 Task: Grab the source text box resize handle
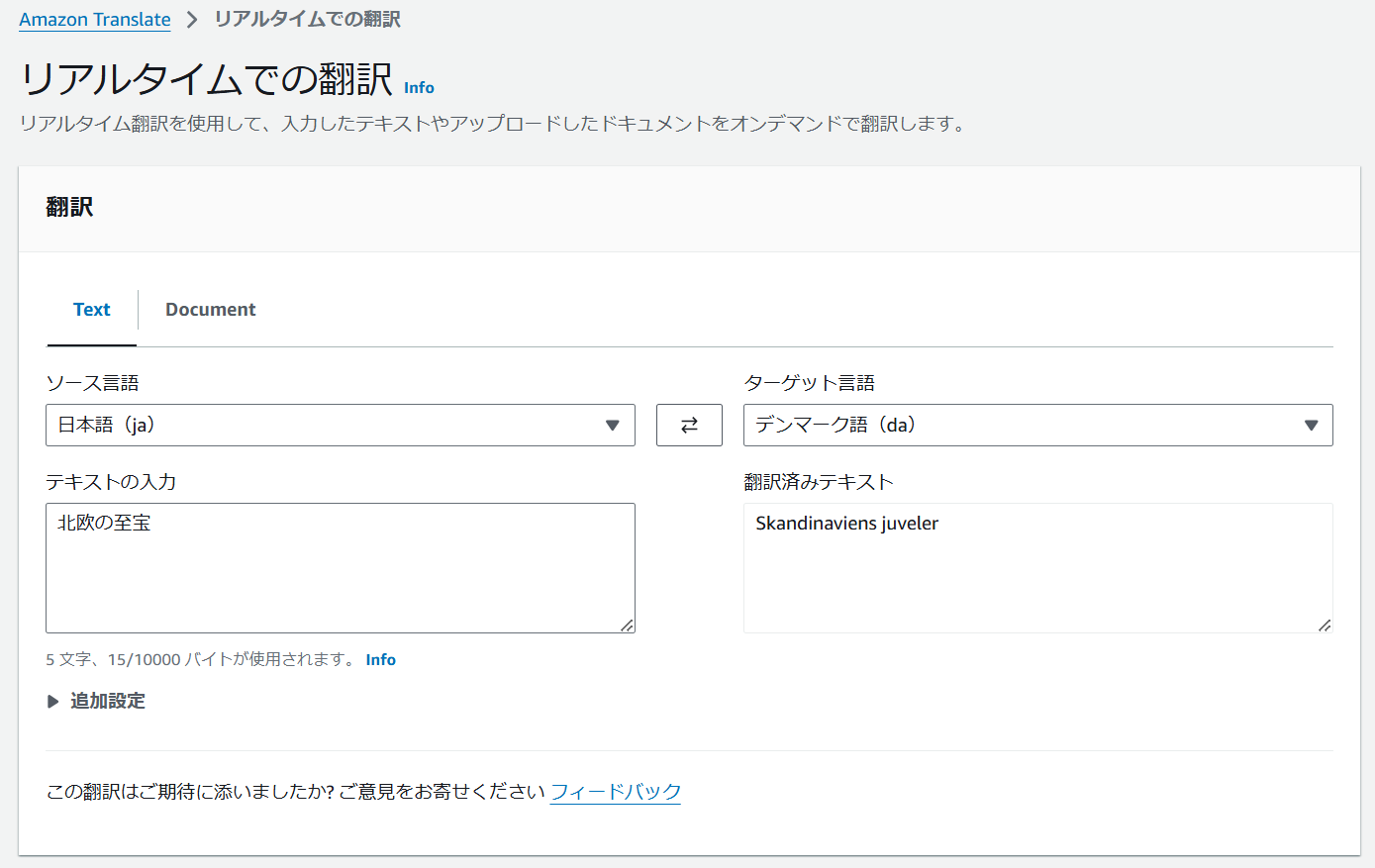tap(628, 626)
